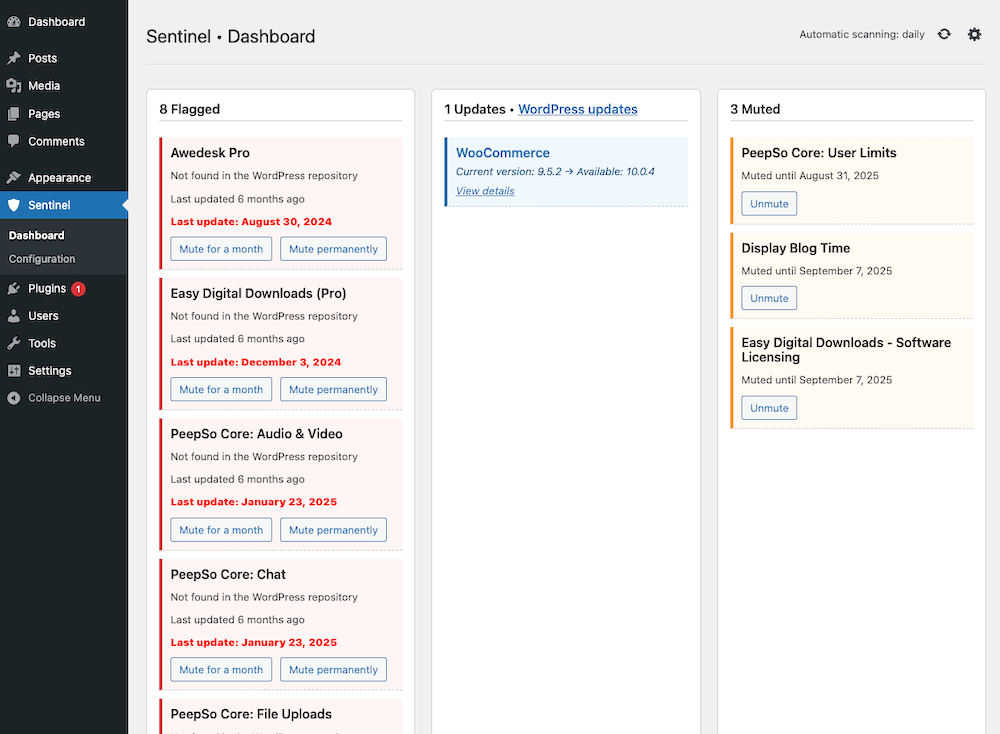The height and width of the screenshot is (734, 1000).
Task: Click 'Last update: August 30, 2024' text
Action: coord(251,222)
